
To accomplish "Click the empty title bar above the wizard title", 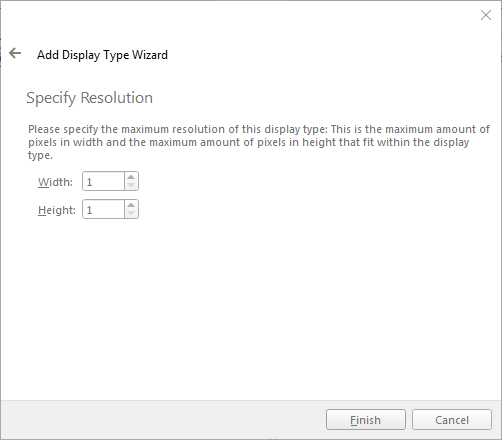I will [233, 15].
